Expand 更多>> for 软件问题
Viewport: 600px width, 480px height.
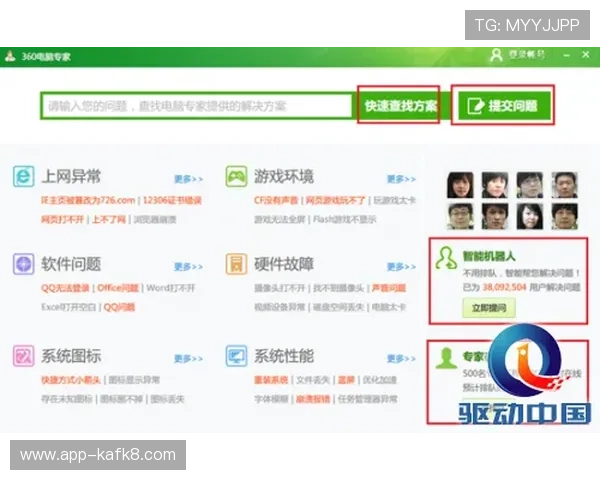(x=189, y=267)
